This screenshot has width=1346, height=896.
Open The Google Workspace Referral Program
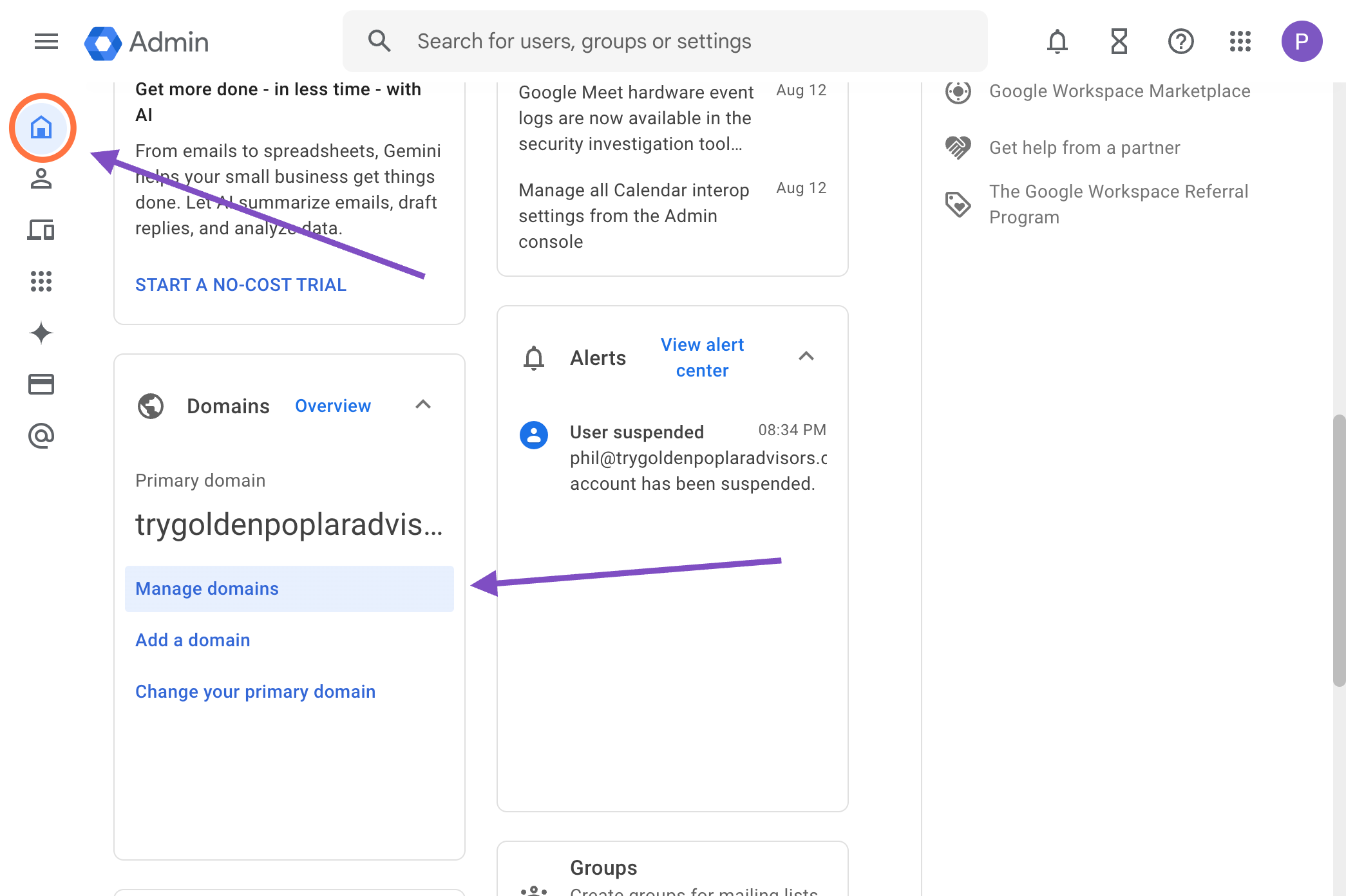[1119, 204]
